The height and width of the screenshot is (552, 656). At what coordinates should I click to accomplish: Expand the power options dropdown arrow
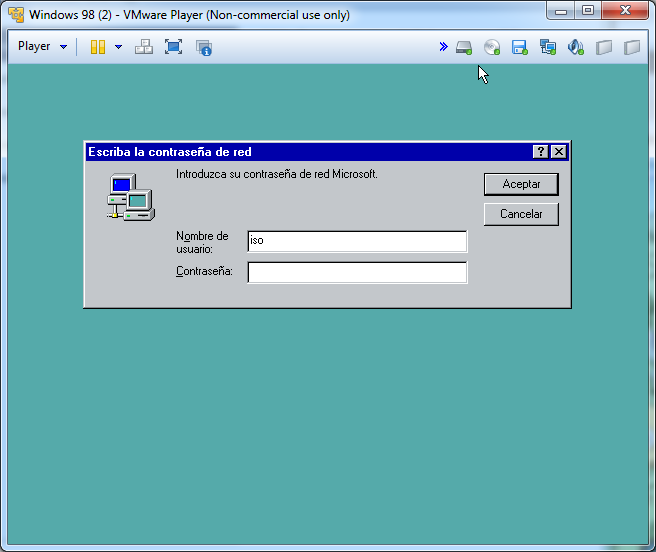(118, 47)
